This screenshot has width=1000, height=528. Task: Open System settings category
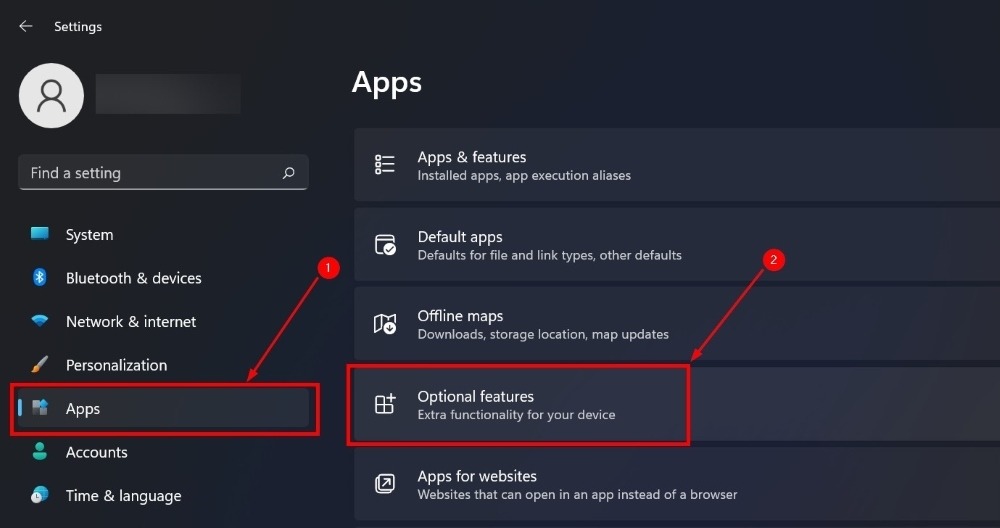click(x=89, y=235)
